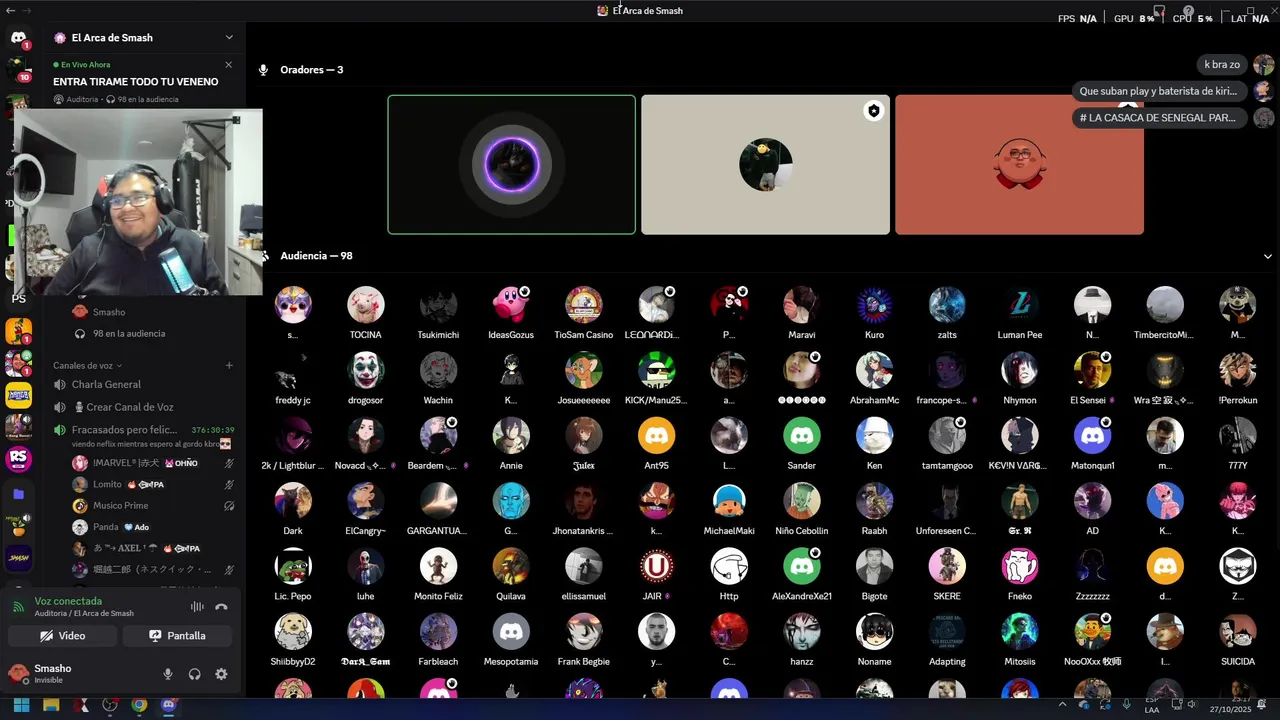Screen dimensions: 1280x720
Task: Go back with the left arrow
Action: pyautogui.click(x=10, y=10)
